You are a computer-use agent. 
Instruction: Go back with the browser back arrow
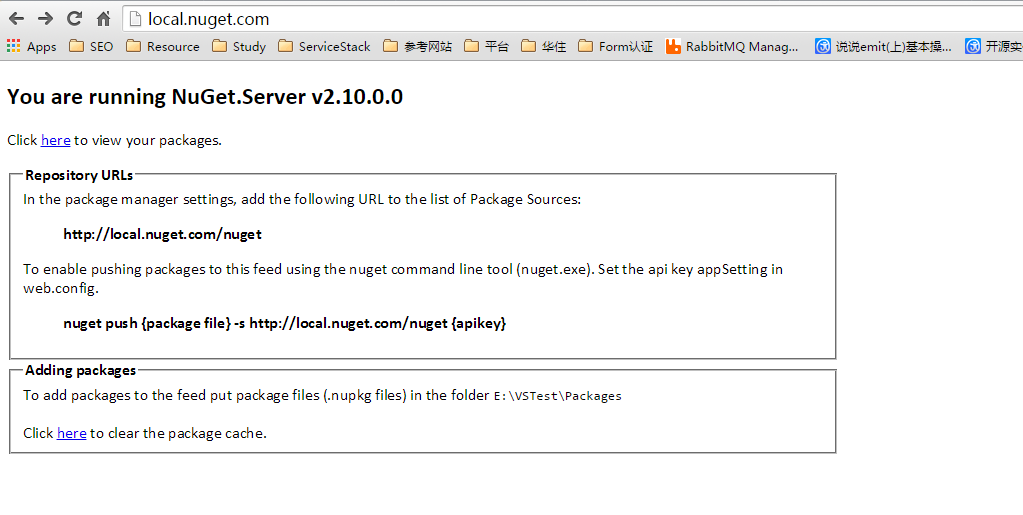(x=16, y=19)
